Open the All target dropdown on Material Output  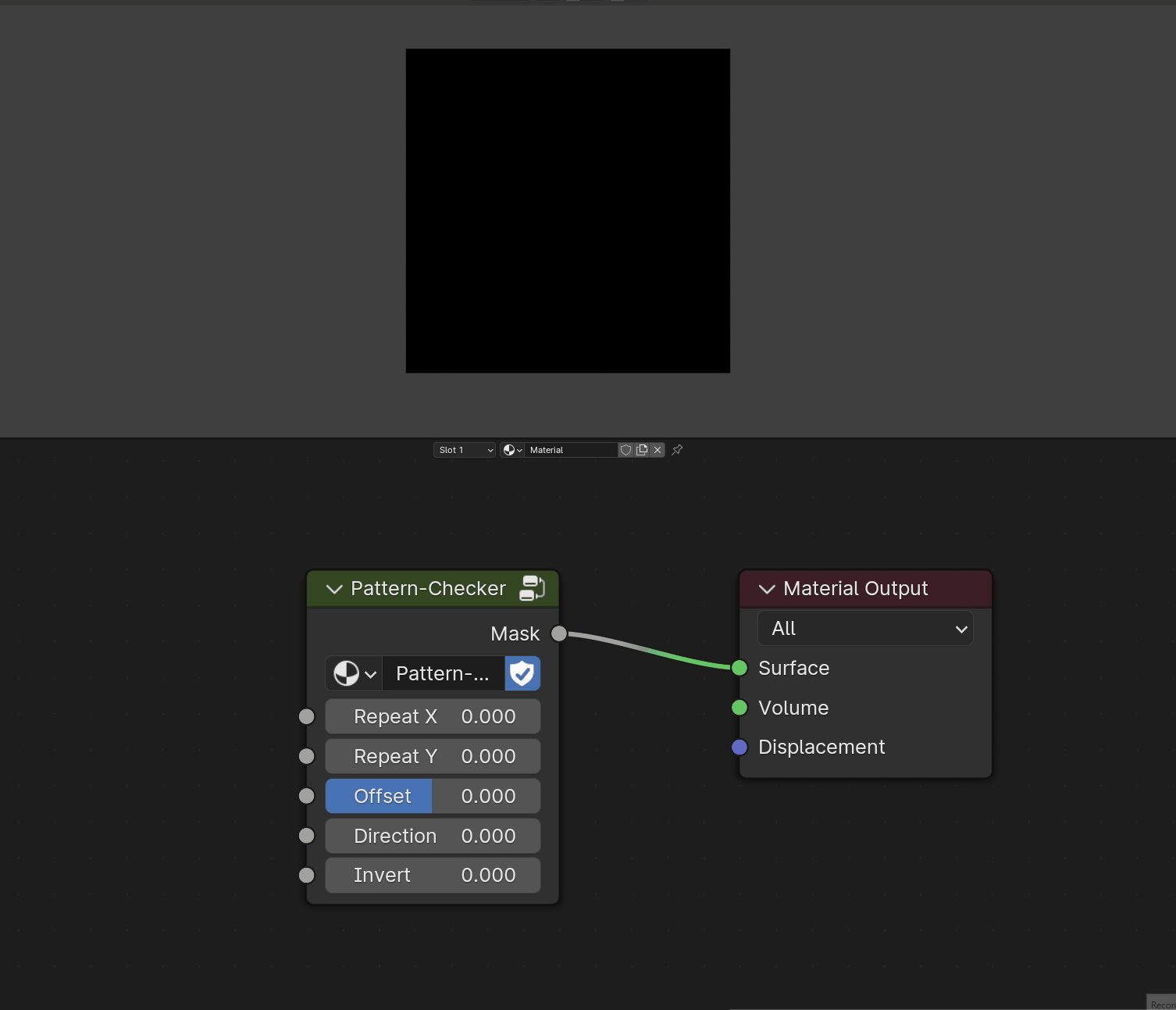pos(864,627)
